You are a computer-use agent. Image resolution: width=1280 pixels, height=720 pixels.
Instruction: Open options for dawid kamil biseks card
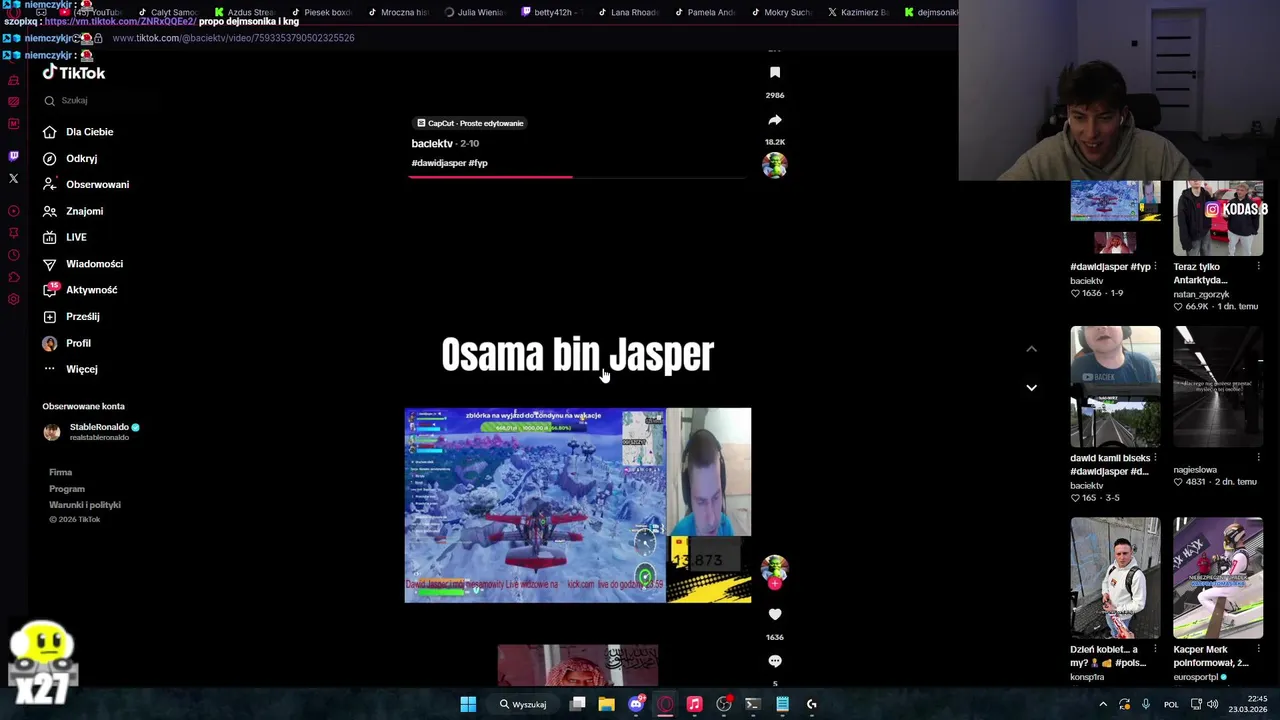coord(1156,458)
